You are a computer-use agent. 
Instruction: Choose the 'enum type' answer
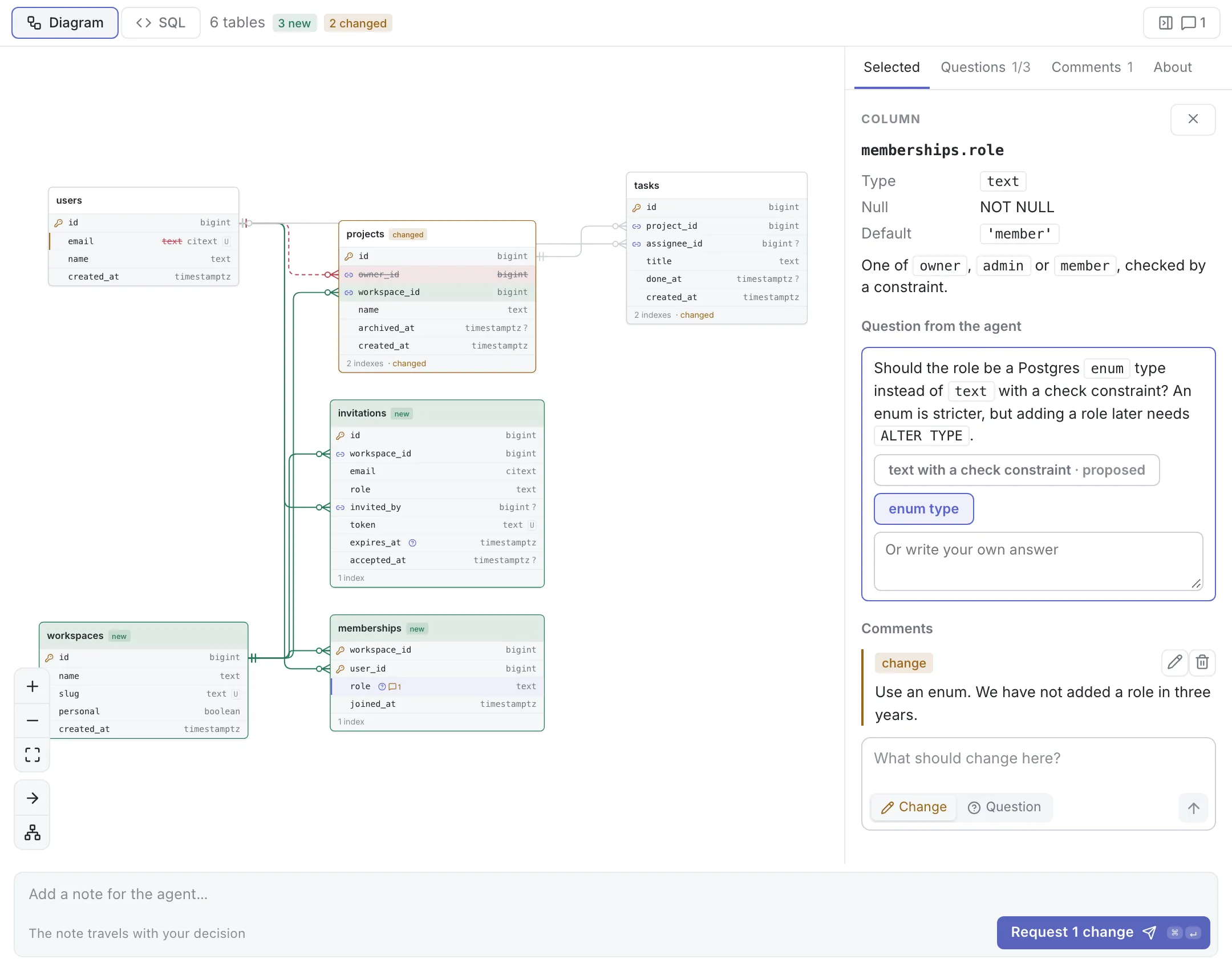923,509
